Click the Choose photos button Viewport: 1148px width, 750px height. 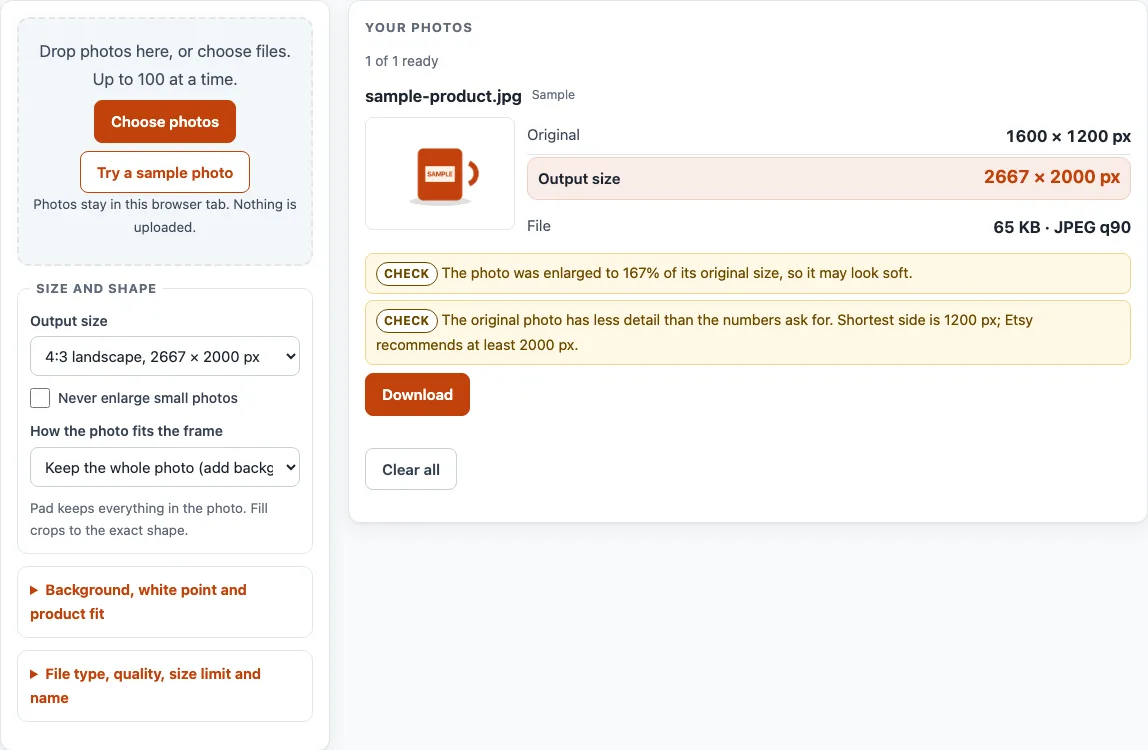click(x=165, y=122)
